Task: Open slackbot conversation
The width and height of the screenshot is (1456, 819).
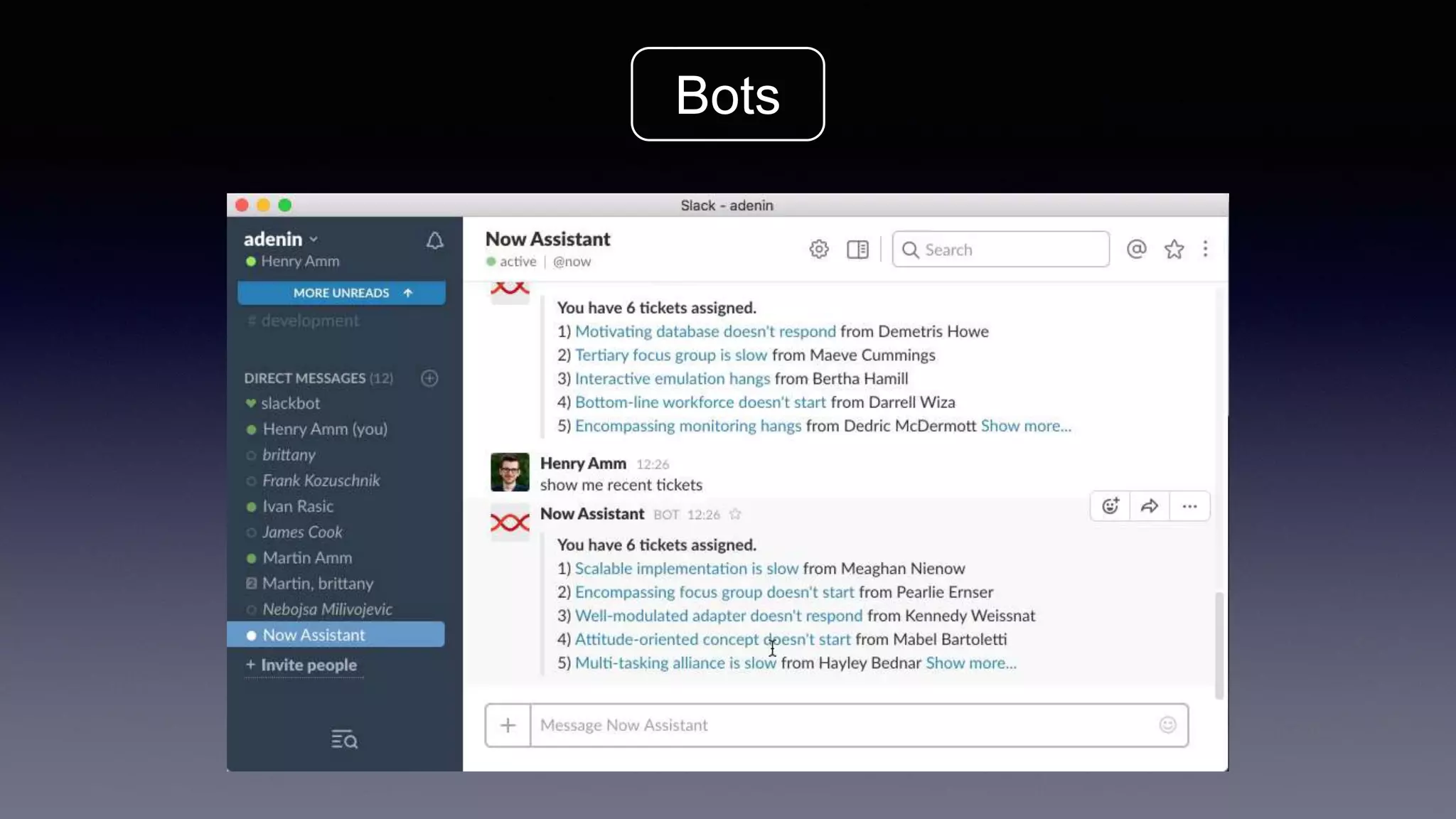Action: (x=289, y=403)
